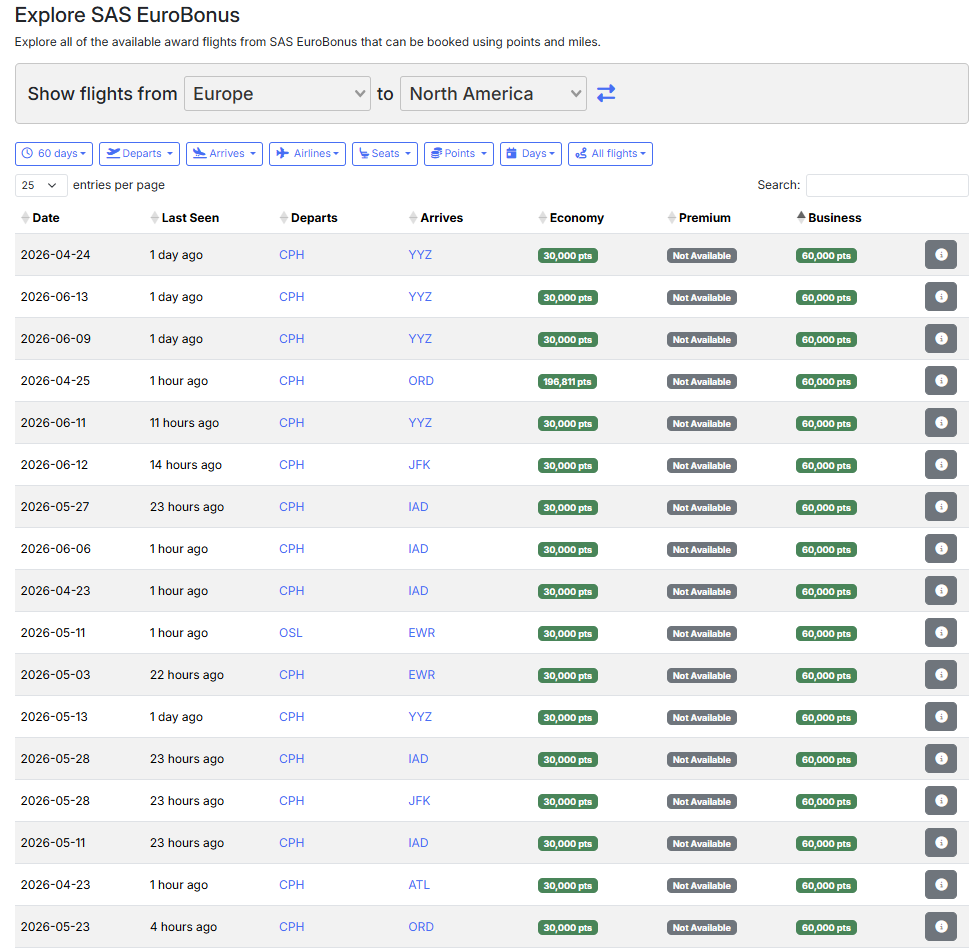Click the 196,811 pts economy badge
This screenshot has width=970, height=948.
pyautogui.click(x=567, y=382)
